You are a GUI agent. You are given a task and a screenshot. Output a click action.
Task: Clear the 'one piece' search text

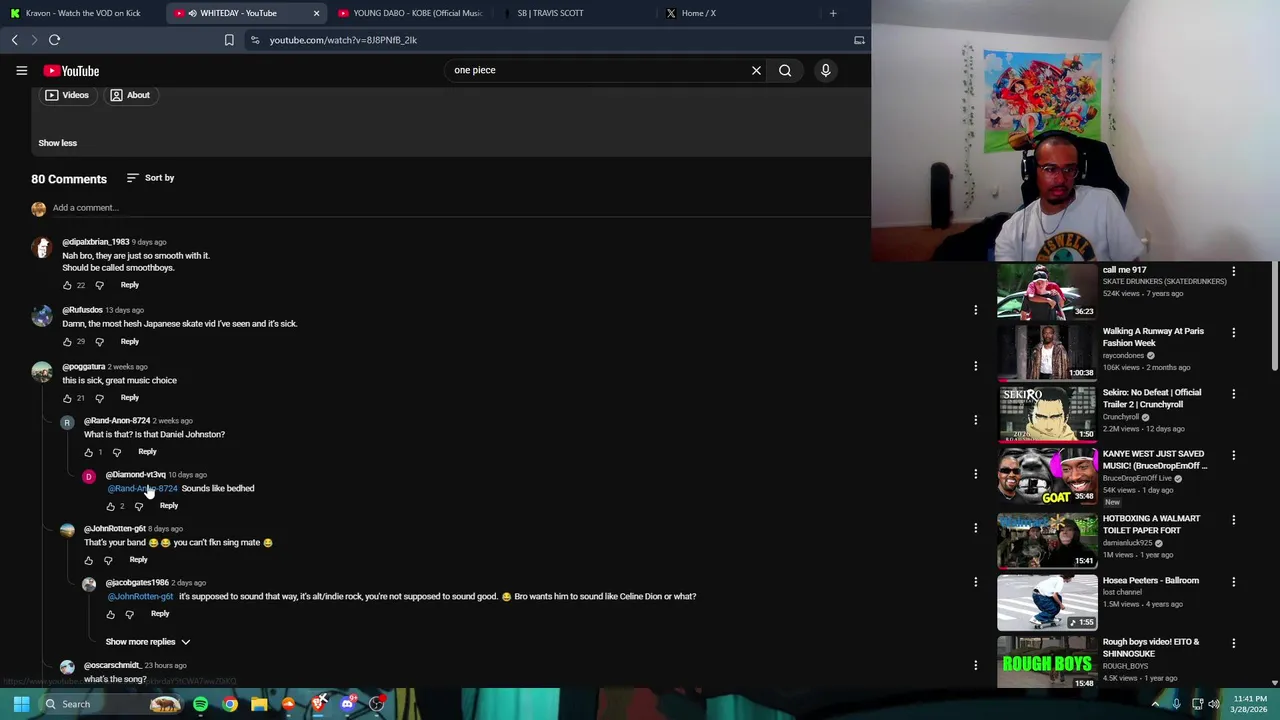click(756, 70)
